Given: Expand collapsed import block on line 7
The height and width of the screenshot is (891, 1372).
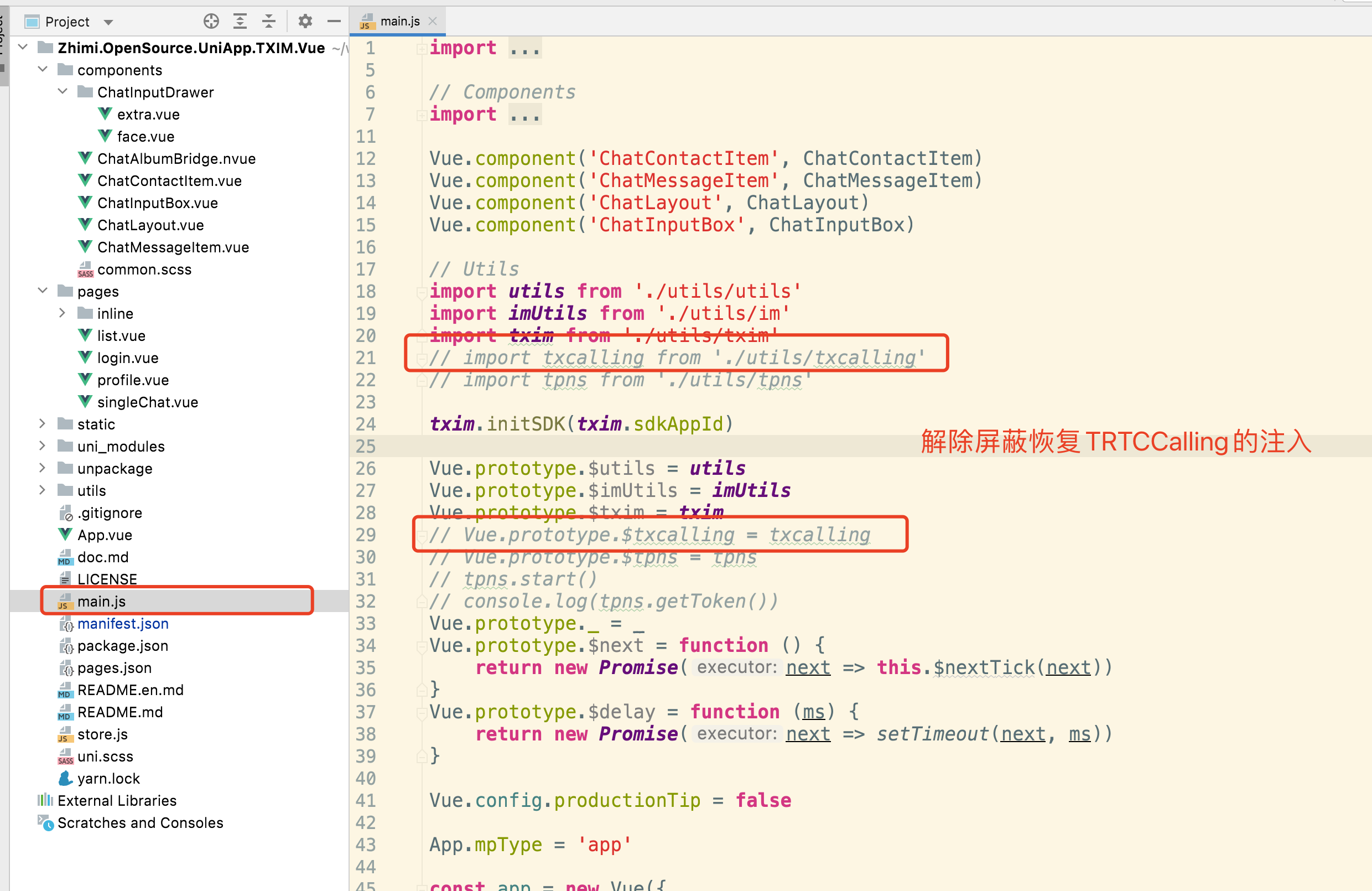Looking at the screenshot, I should [422, 115].
